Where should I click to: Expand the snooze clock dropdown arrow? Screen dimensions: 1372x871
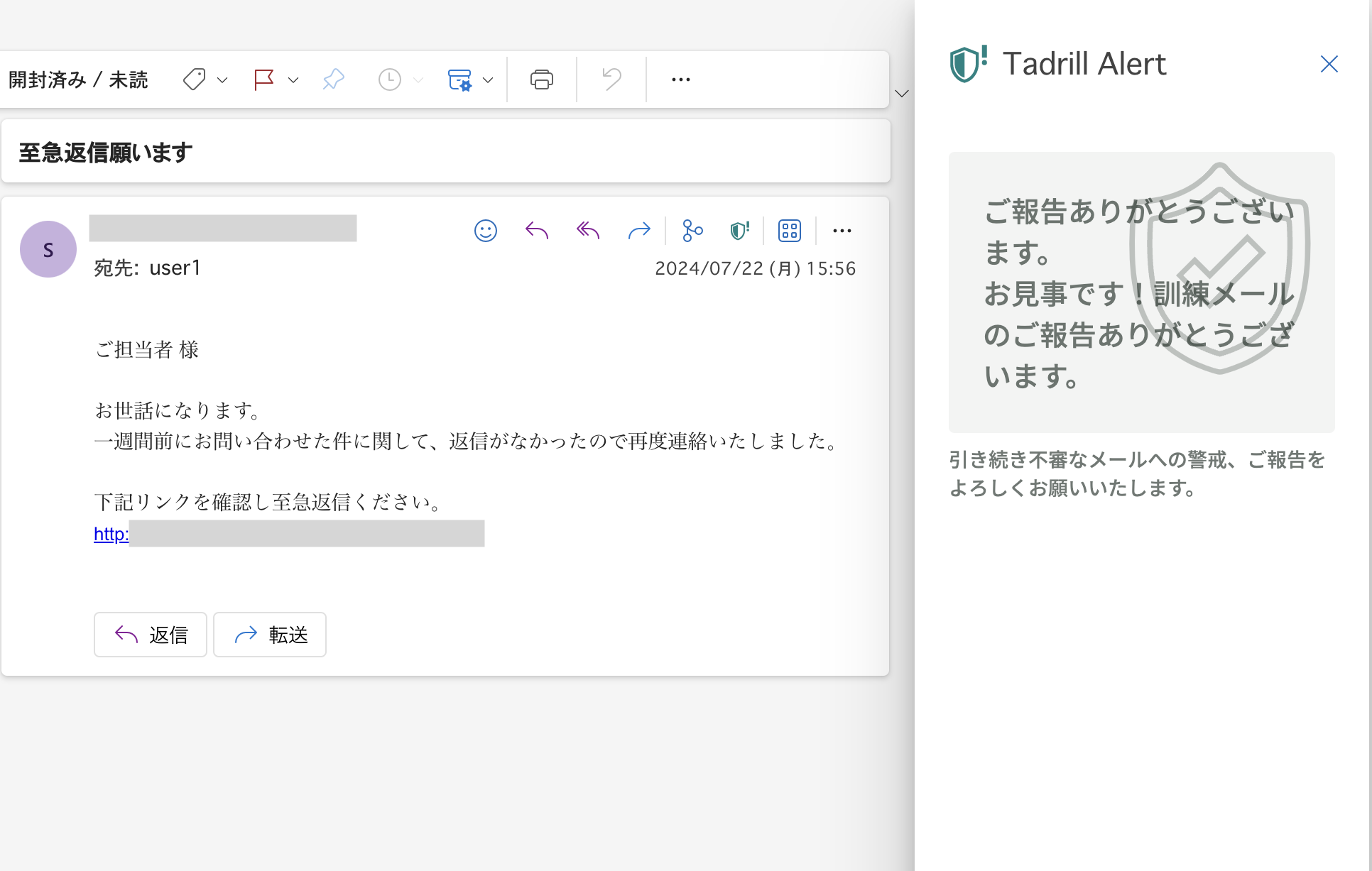pyautogui.click(x=418, y=80)
